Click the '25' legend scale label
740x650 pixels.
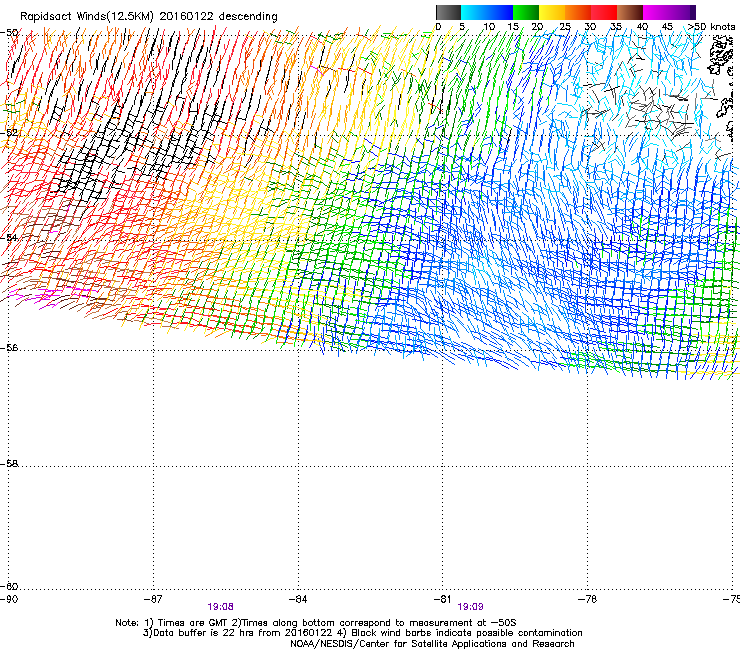pos(565,27)
